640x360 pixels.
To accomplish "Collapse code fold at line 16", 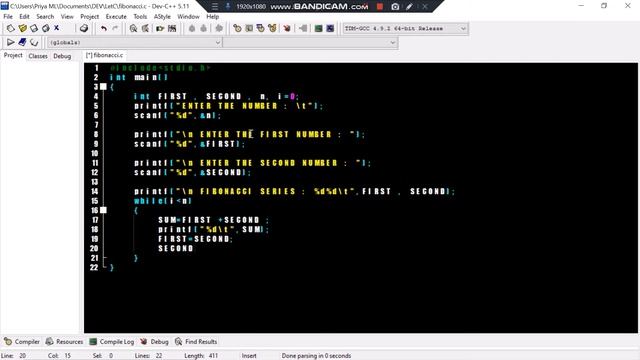I will point(103,210).
